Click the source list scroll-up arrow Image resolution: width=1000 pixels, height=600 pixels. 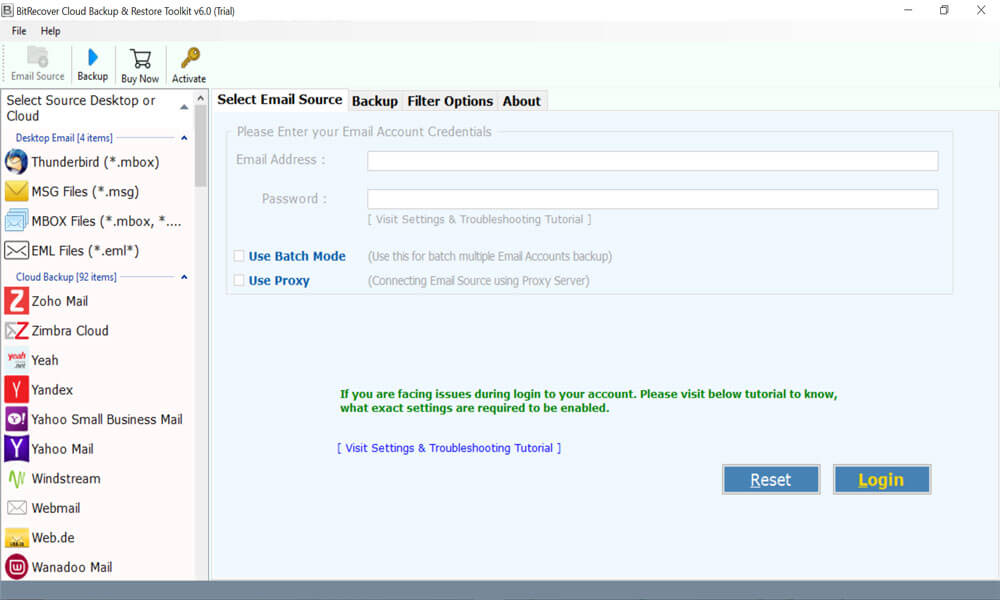201,98
